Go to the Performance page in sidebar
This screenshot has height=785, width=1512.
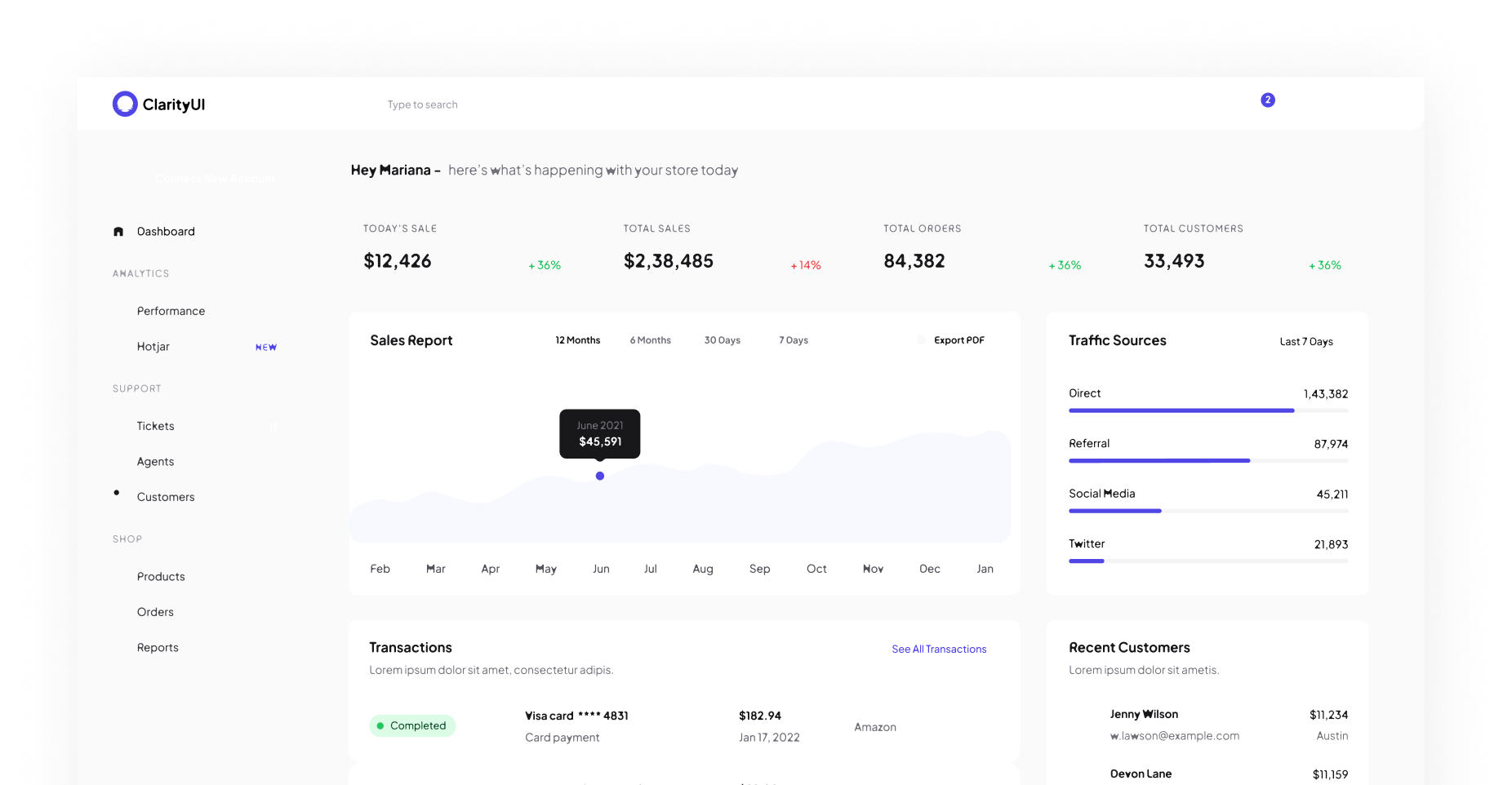[171, 311]
